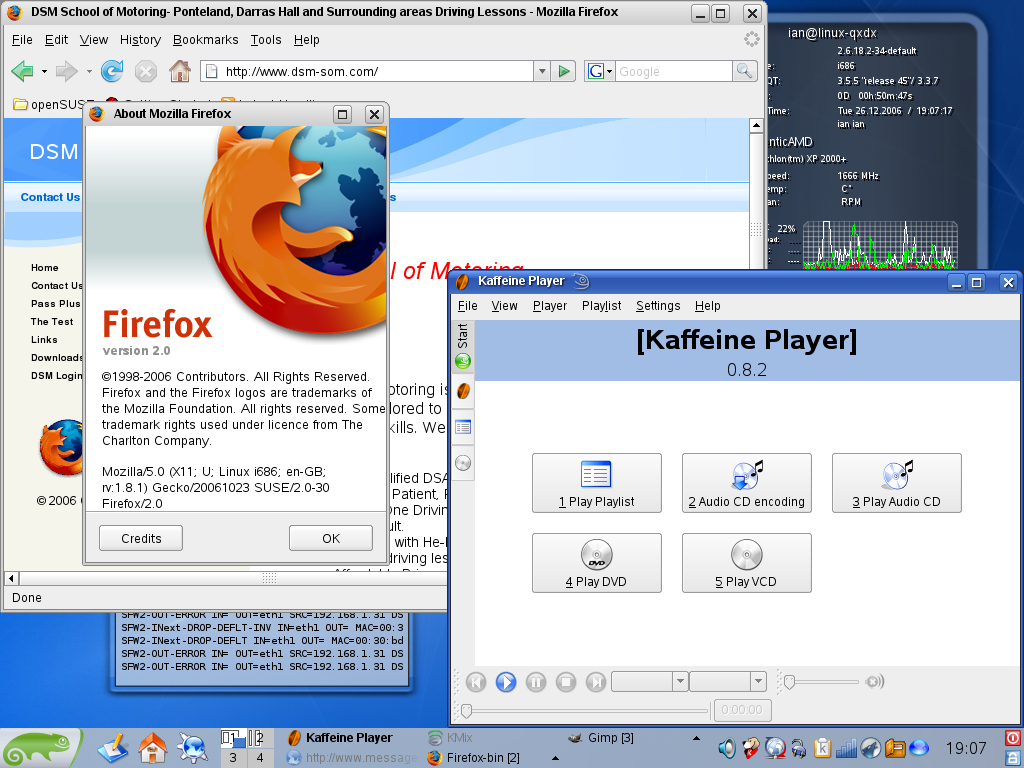Image resolution: width=1024 pixels, height=768 pixels.
Task: Click Play DVD button
Action: 597,563
